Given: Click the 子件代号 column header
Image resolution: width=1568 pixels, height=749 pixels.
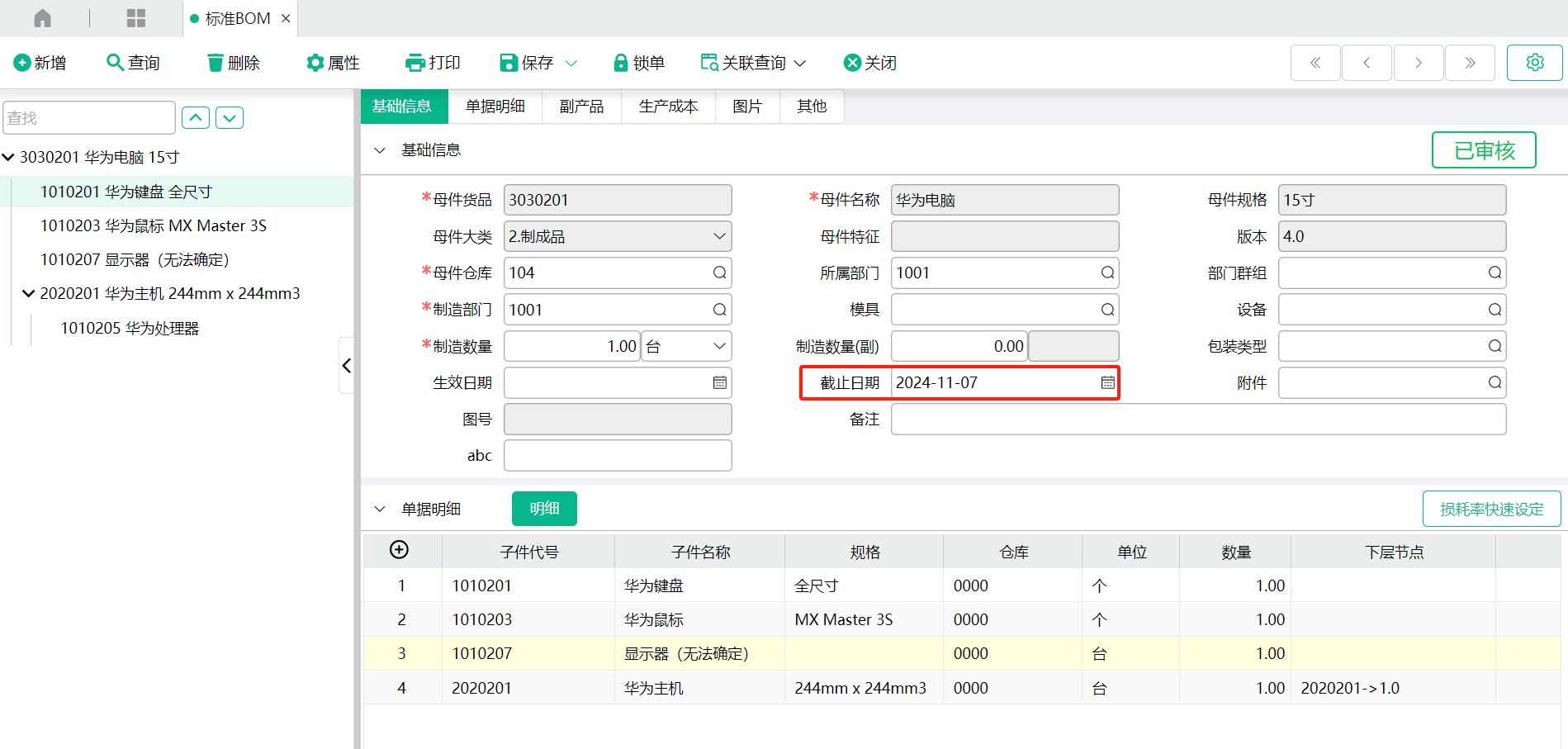Looking at the screenshot, I should (x=528, y=552).
